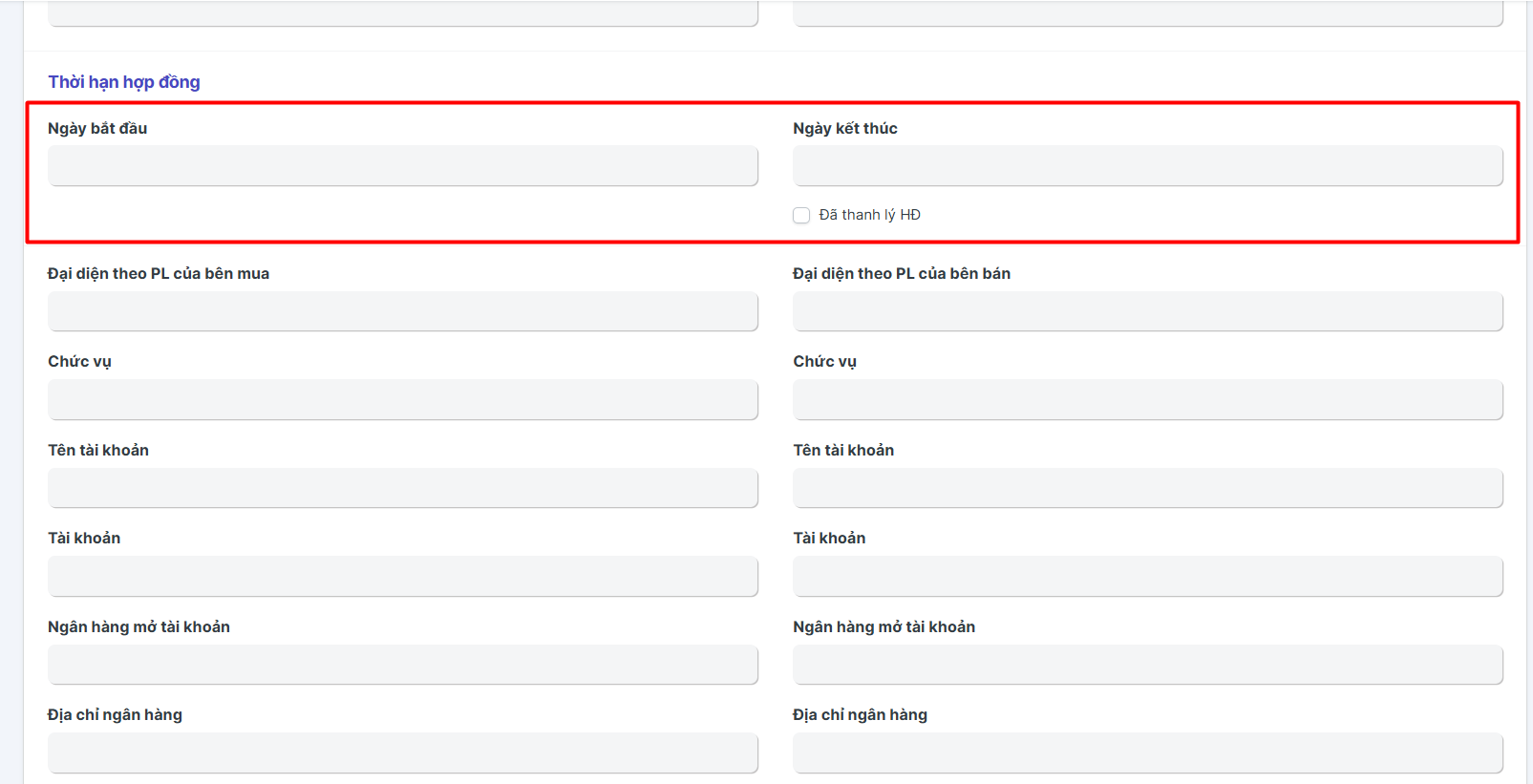Click the 'Thời hạn hợp đồng' section heading
This screenshot has height=784, width=1533.
124,82
